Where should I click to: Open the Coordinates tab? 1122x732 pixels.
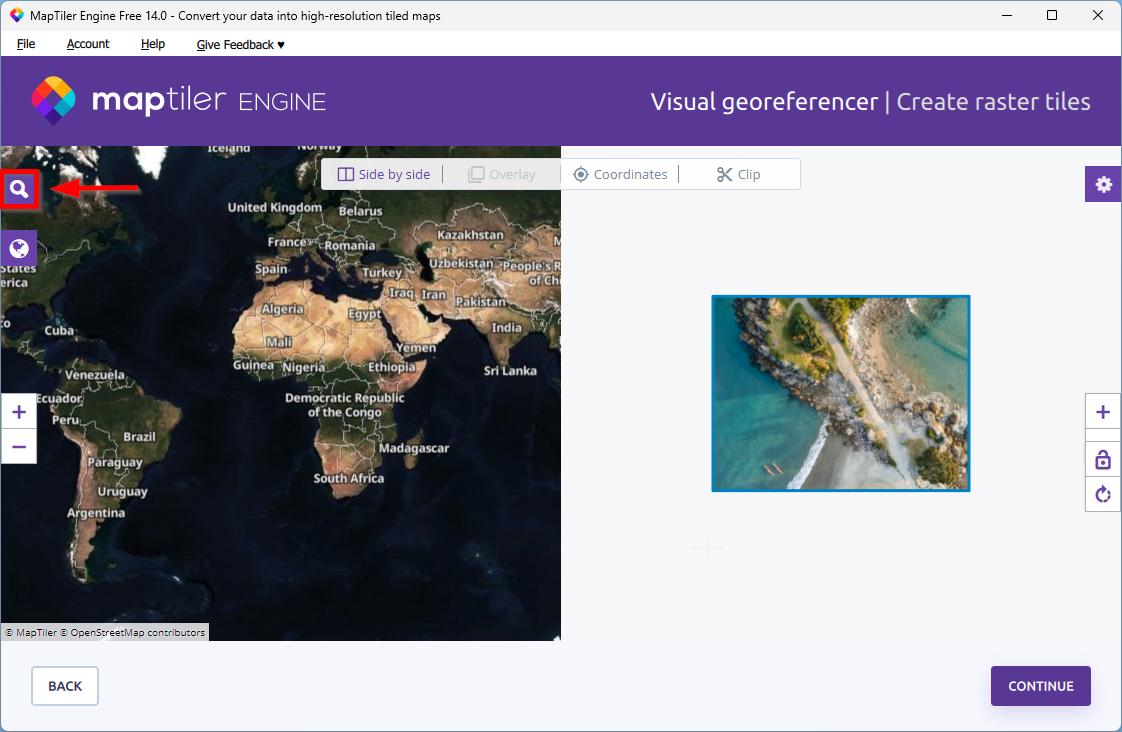(x=620, y=175)
